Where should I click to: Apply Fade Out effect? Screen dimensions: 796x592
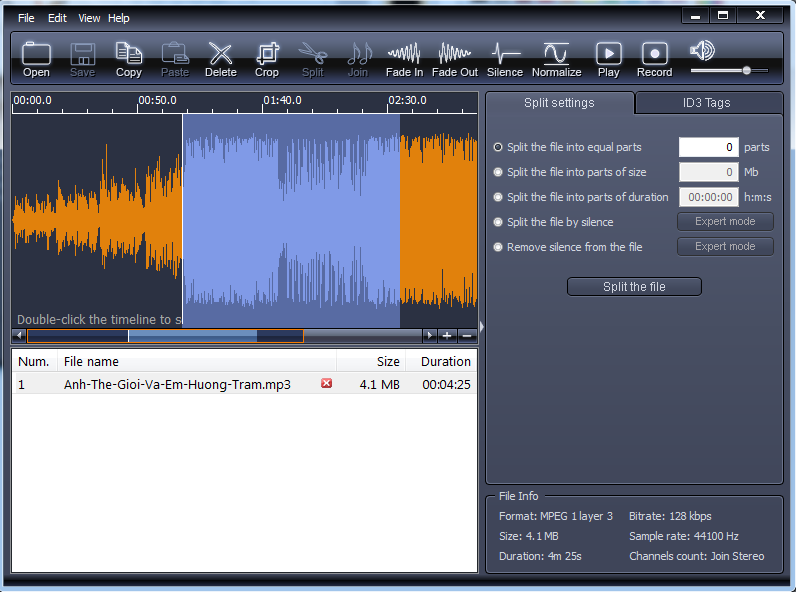455,59
